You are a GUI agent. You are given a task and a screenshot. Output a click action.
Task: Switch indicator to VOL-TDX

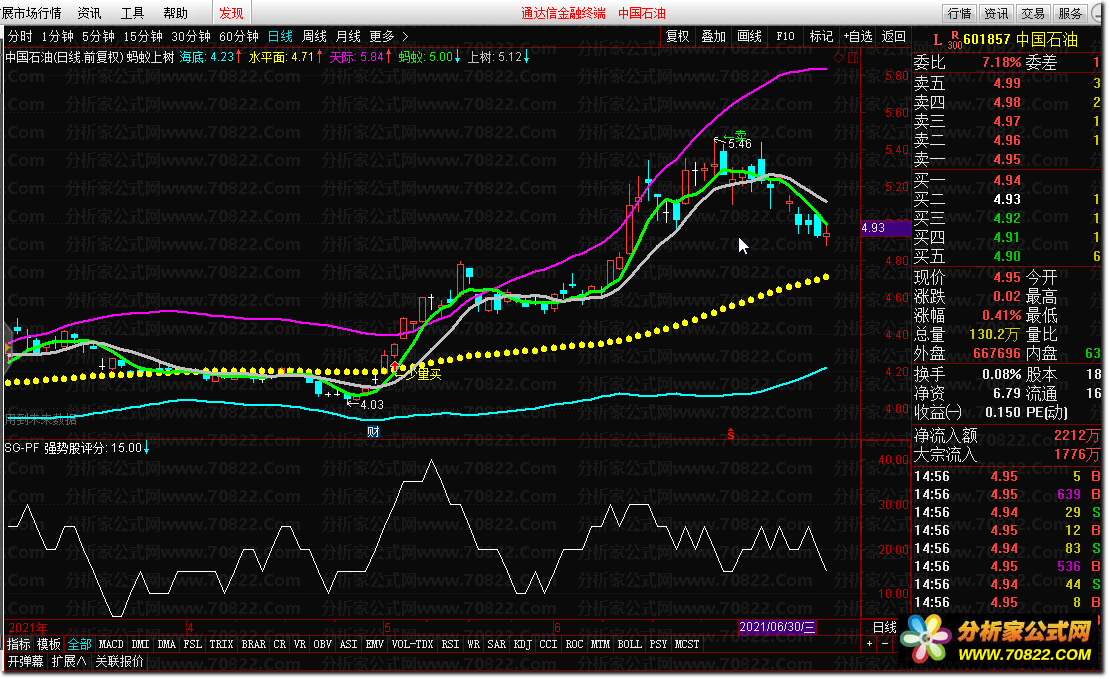click(x=413, y=644)
